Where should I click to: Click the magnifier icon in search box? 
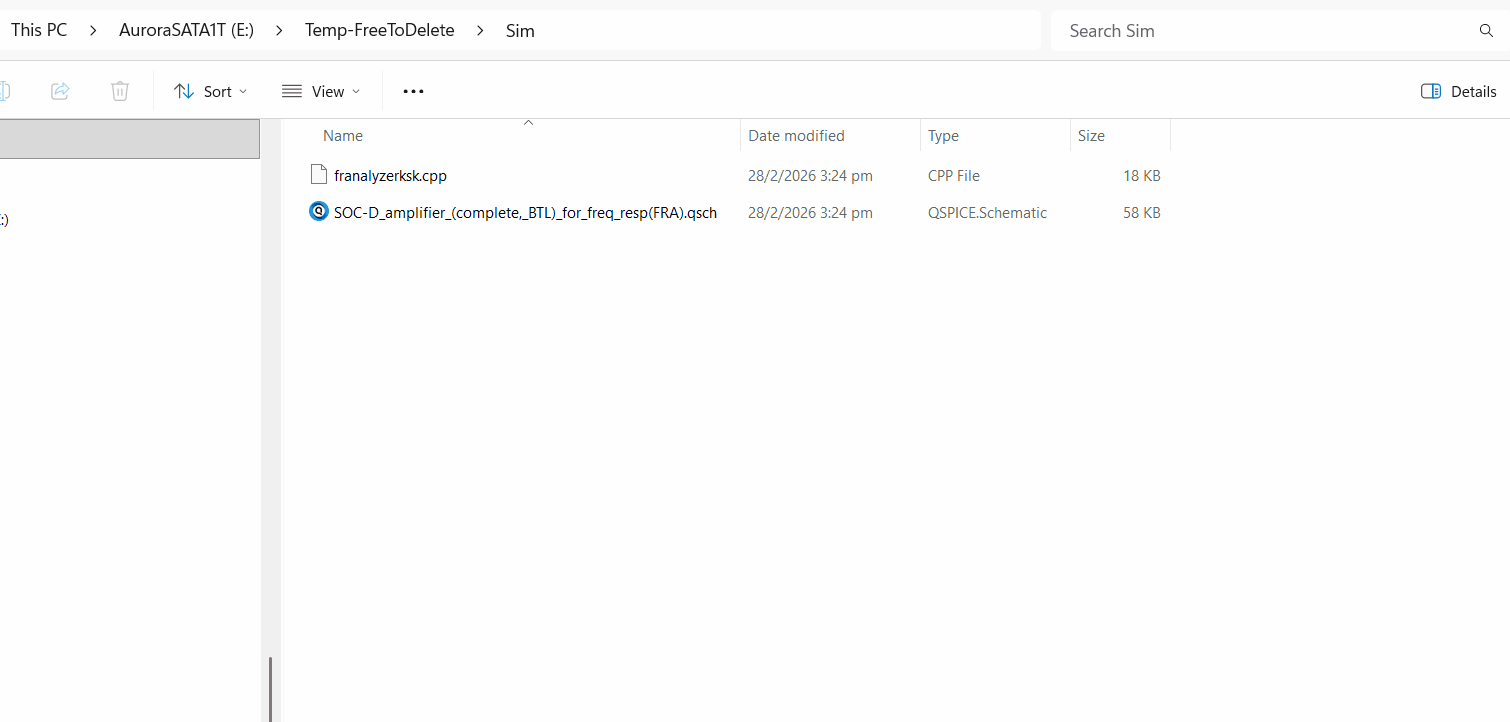coord(1486,31)
